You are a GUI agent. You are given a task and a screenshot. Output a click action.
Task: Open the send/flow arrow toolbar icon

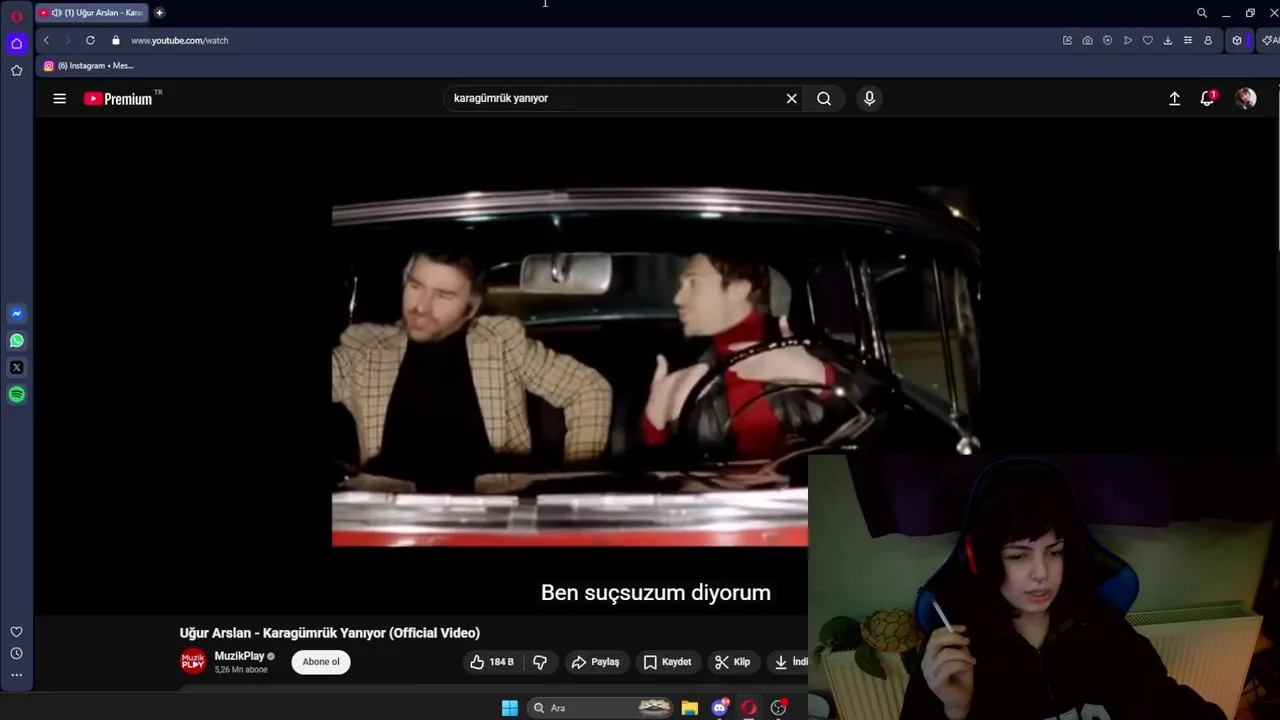[x=1127, y=40]
